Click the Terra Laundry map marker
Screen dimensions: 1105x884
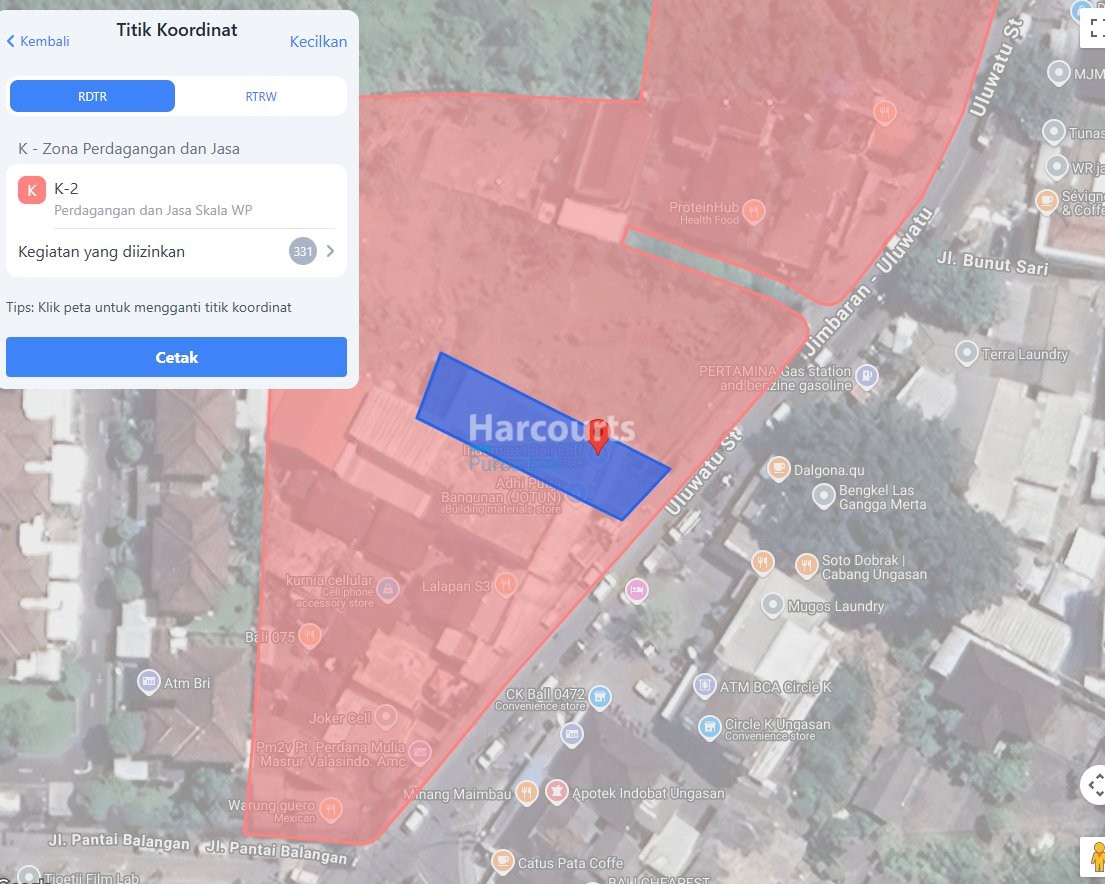(x=966, y=353)
